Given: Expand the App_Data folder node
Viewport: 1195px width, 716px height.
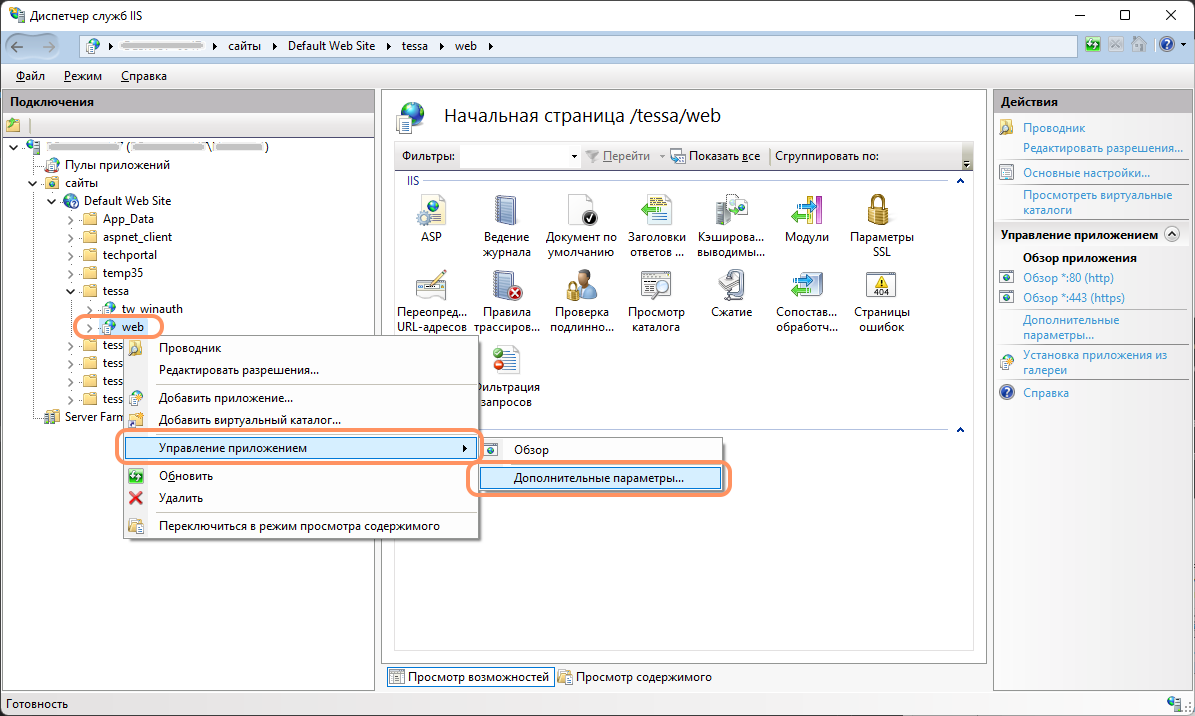Looking at the screenshot, I should 70,219.
